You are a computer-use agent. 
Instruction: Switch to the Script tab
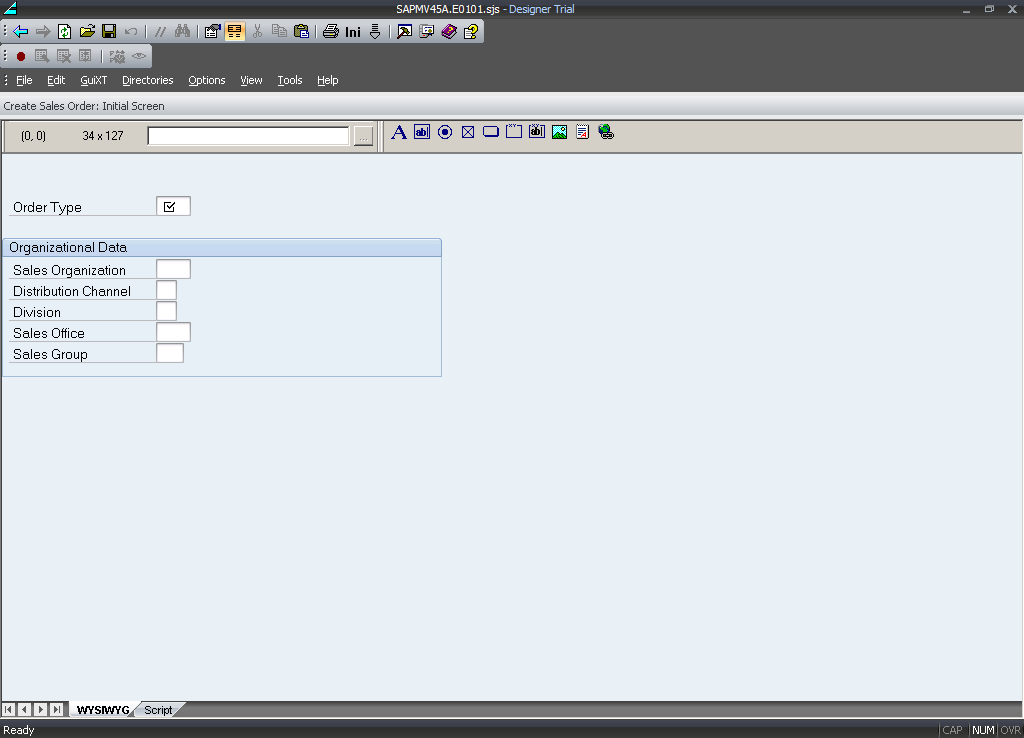click(x=158, y=710)
